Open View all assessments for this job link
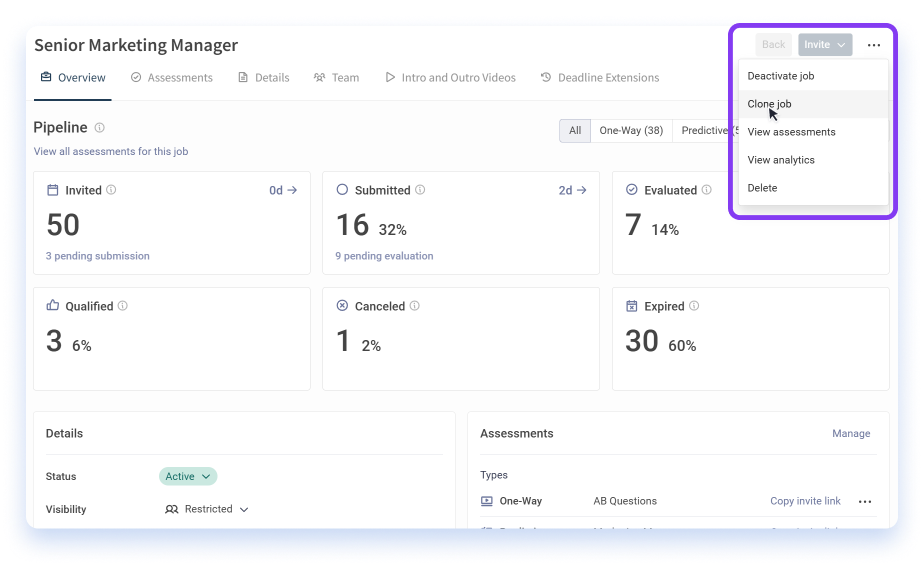924x563 pixels. (x=111, y=152)
